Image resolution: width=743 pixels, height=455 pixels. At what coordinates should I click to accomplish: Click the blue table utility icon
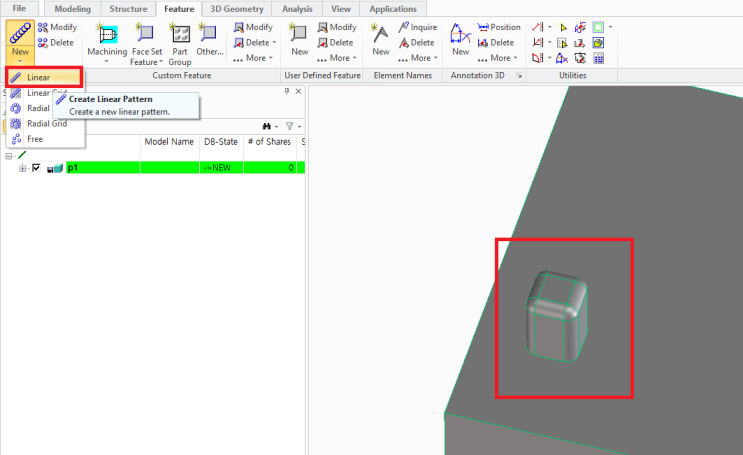(598, 58)
